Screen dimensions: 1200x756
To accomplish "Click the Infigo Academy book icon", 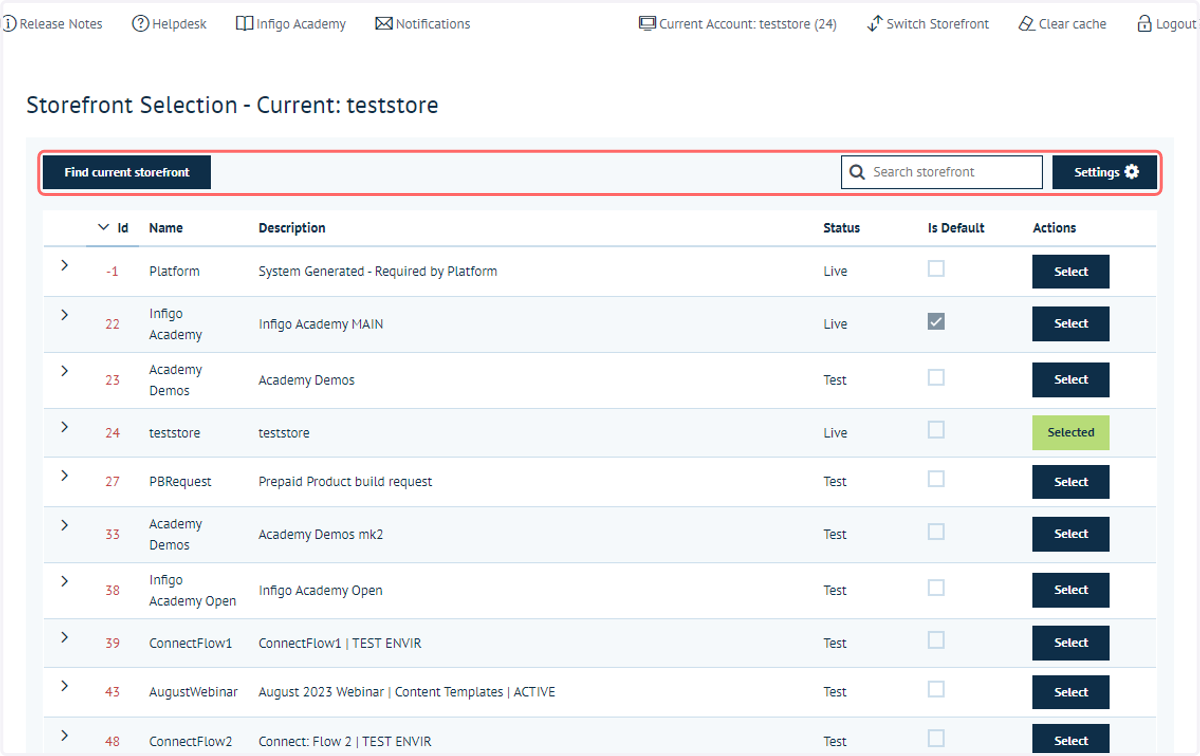I will pos(245,23).
